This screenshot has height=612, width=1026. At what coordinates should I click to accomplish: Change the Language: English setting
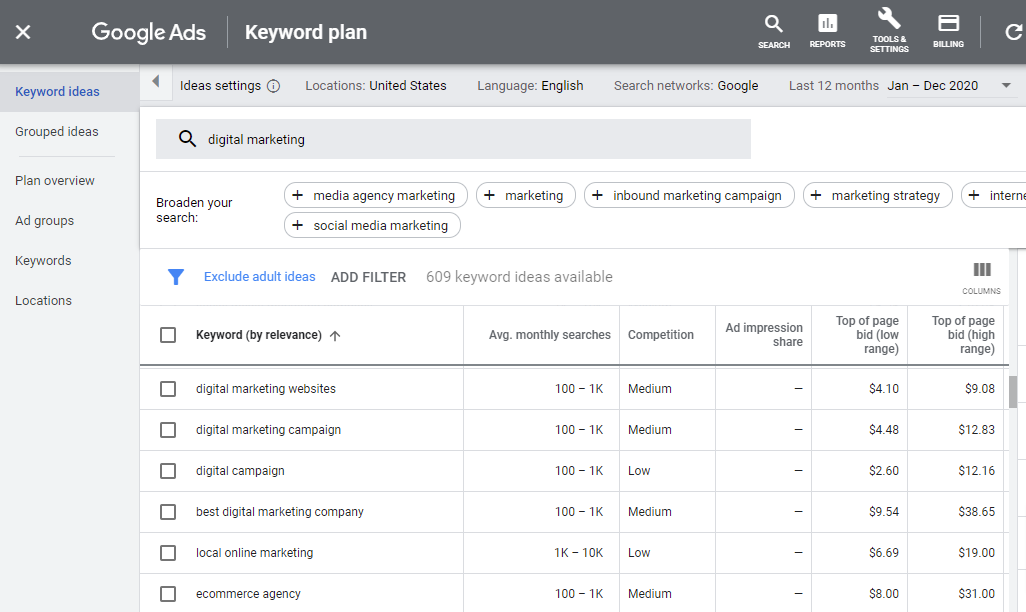[530, 86]
